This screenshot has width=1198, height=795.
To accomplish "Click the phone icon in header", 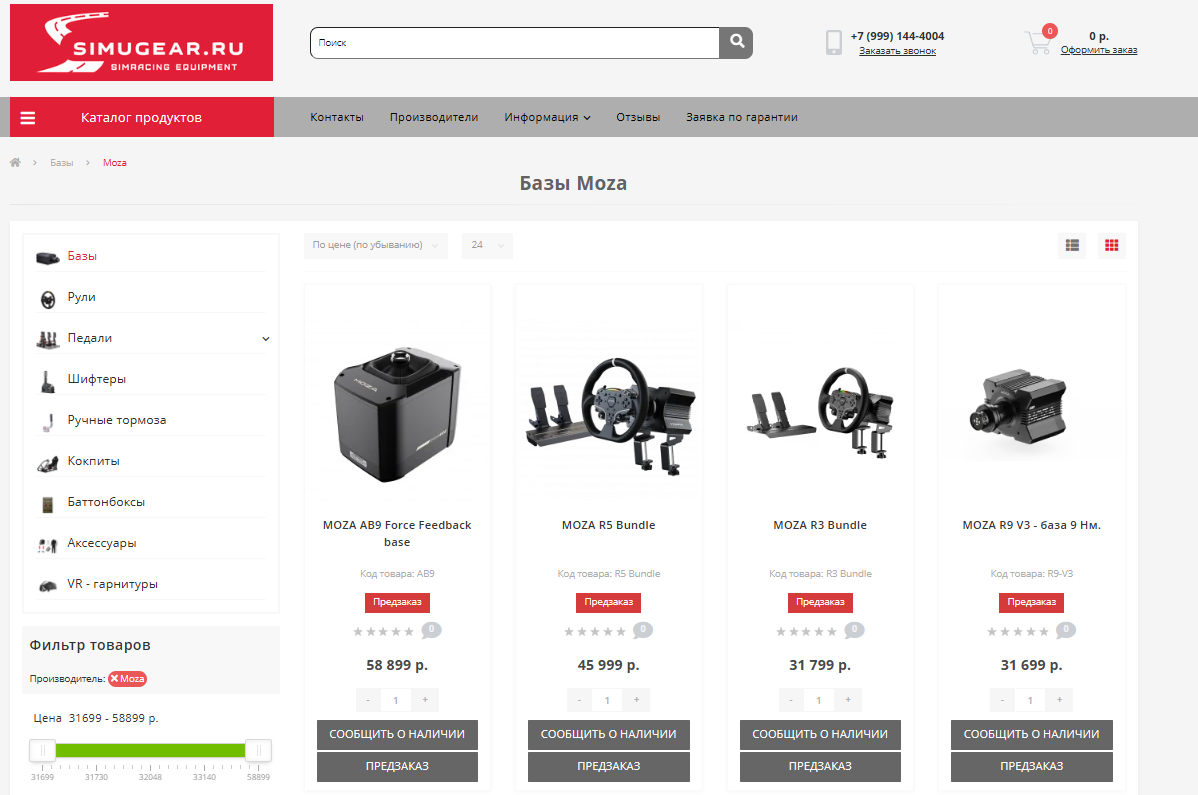I will pos(834,42).
